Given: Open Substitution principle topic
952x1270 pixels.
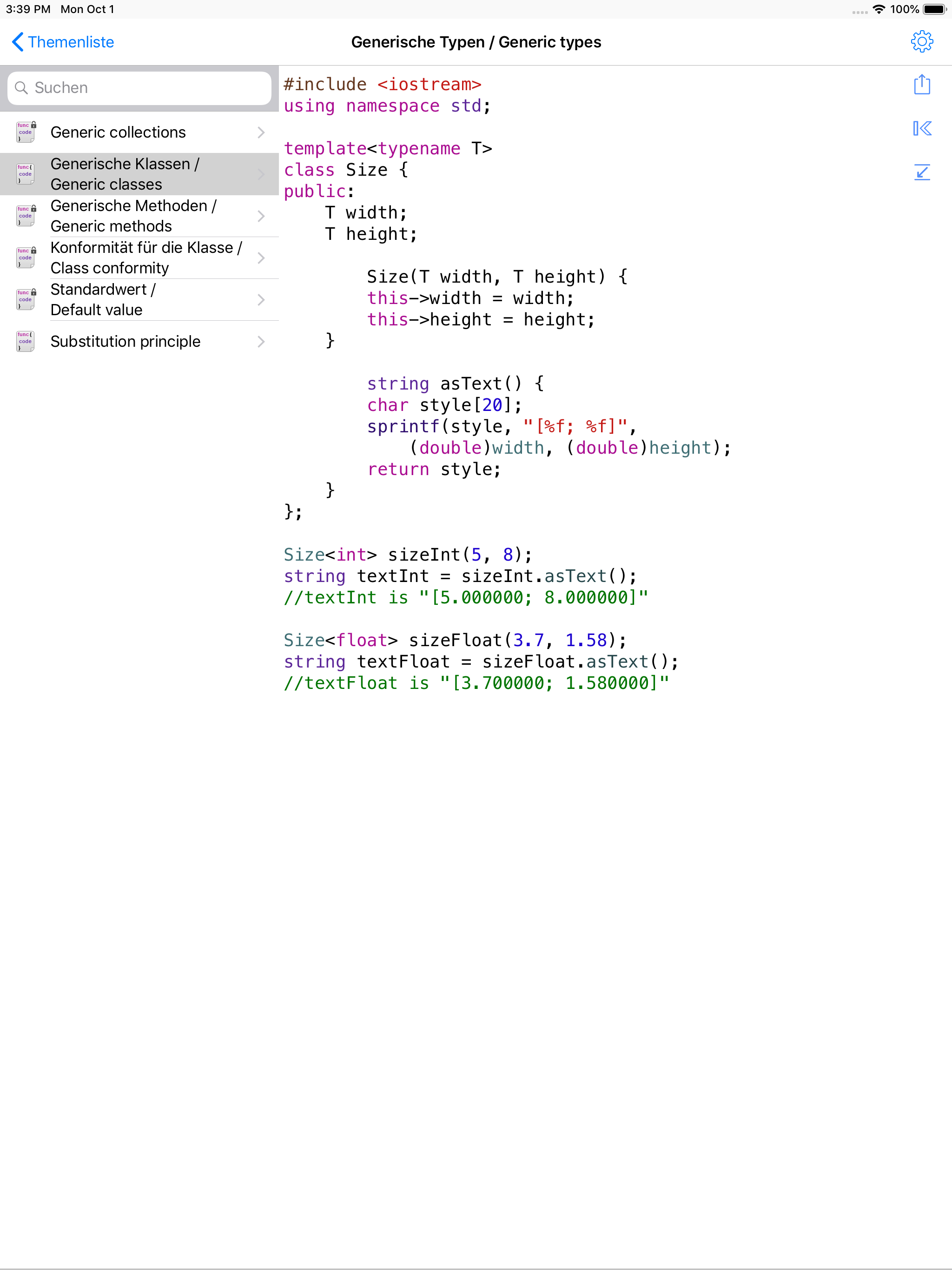Looking at the screenshot, I should 139,342.
